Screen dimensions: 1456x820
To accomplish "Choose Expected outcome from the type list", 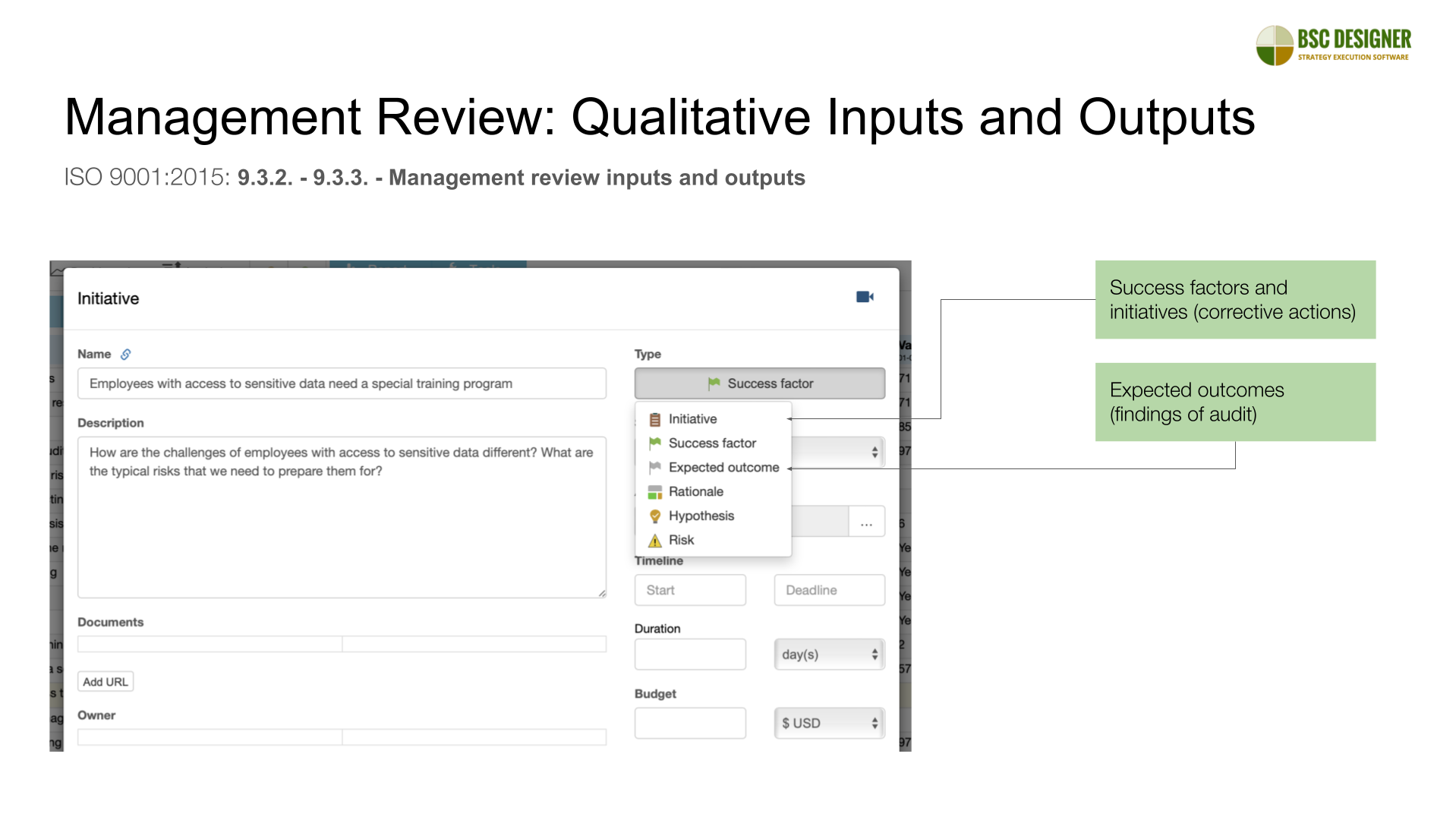I will (x=723, y=468).
